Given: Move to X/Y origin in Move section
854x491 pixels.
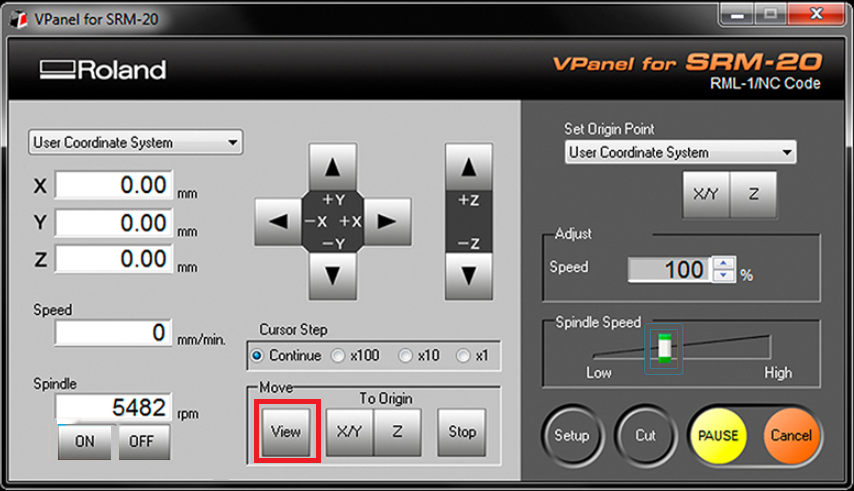Looking at the screenshot, I should [x=350, y=432].
